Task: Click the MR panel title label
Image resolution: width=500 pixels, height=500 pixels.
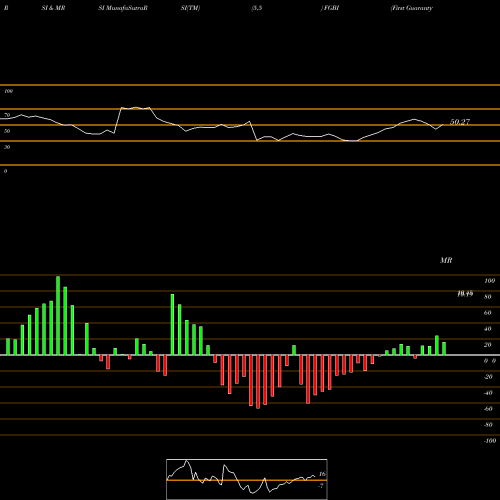Action: click(x=446, y=260)
